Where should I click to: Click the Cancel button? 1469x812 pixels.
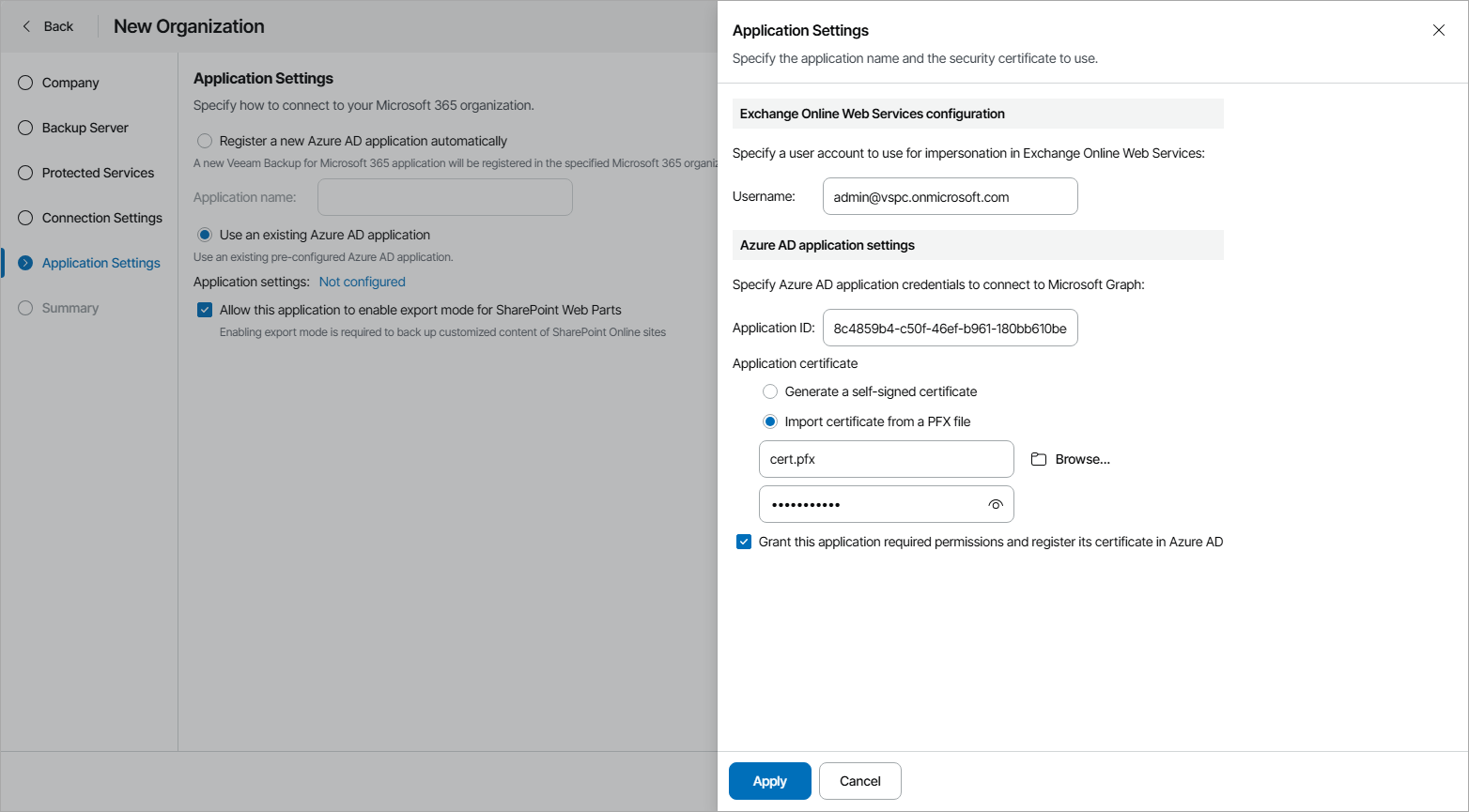click(859, 780)
